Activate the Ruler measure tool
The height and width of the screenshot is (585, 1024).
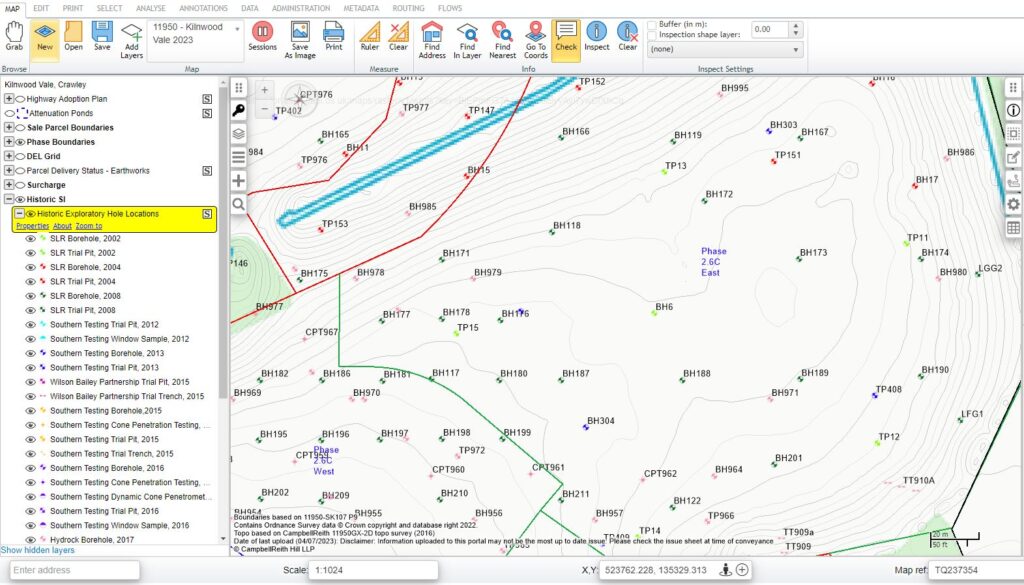pos(370,37)
